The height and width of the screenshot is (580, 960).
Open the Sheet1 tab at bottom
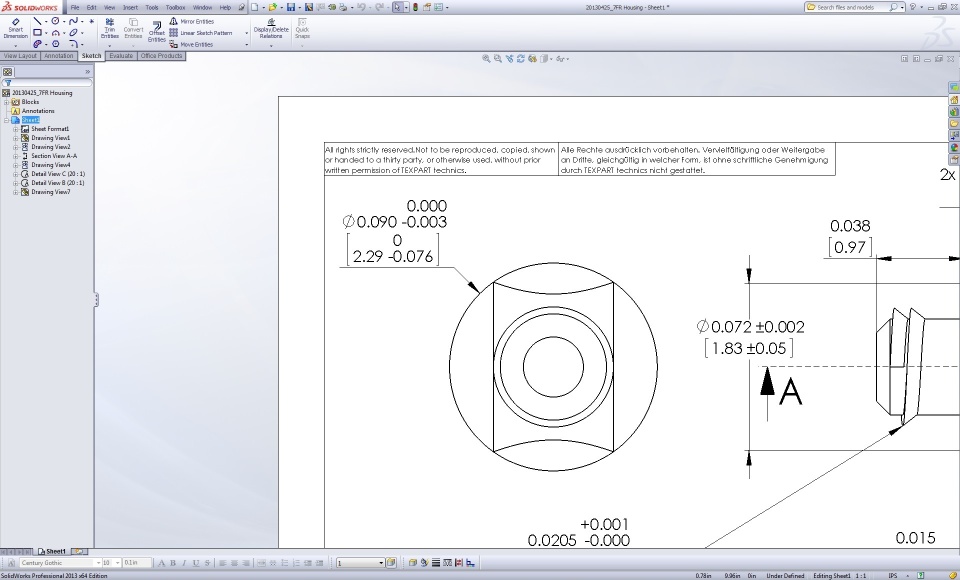point(53,551)
